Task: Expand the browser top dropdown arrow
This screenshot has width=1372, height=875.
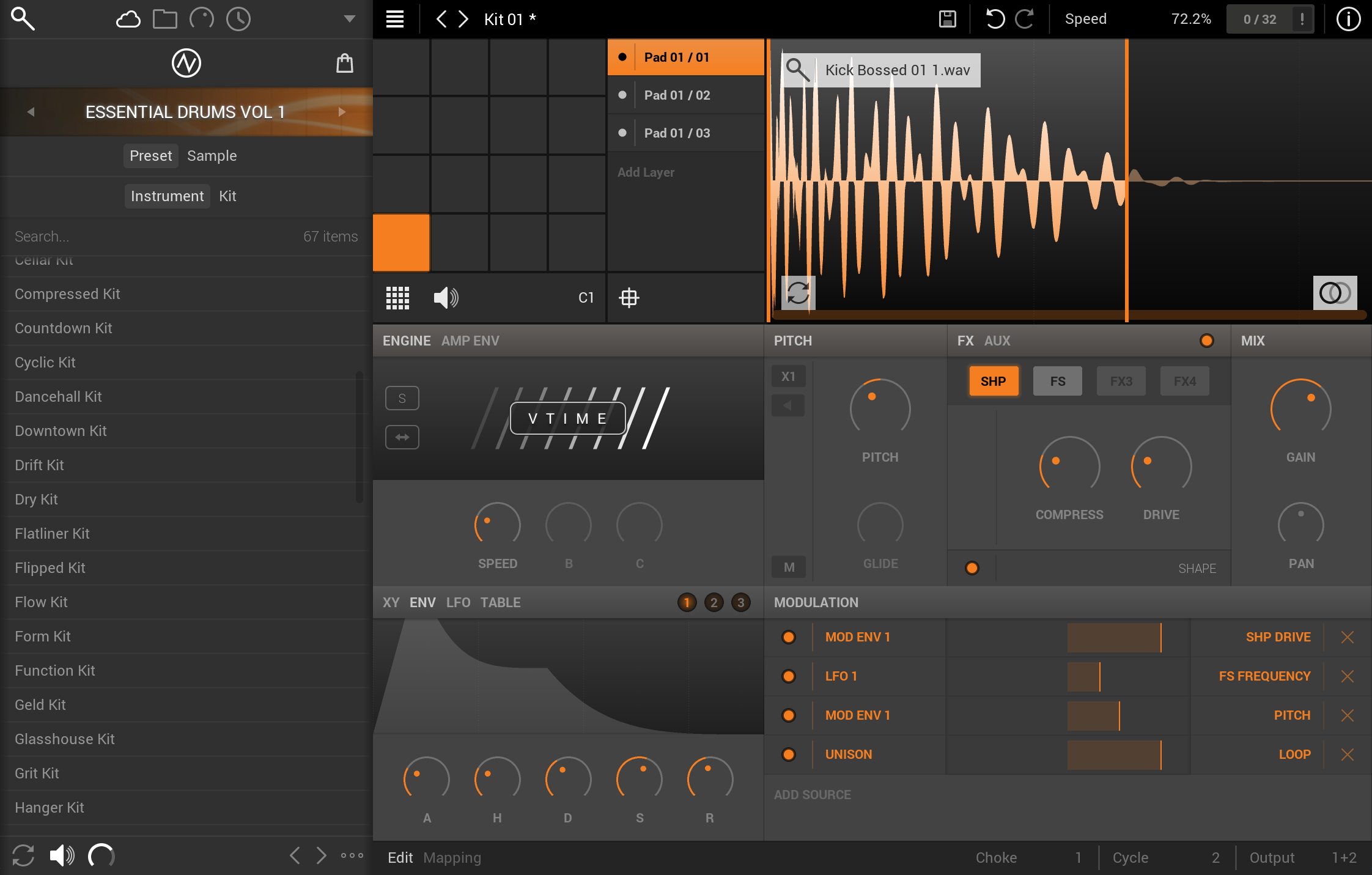Action: point(350,19)
